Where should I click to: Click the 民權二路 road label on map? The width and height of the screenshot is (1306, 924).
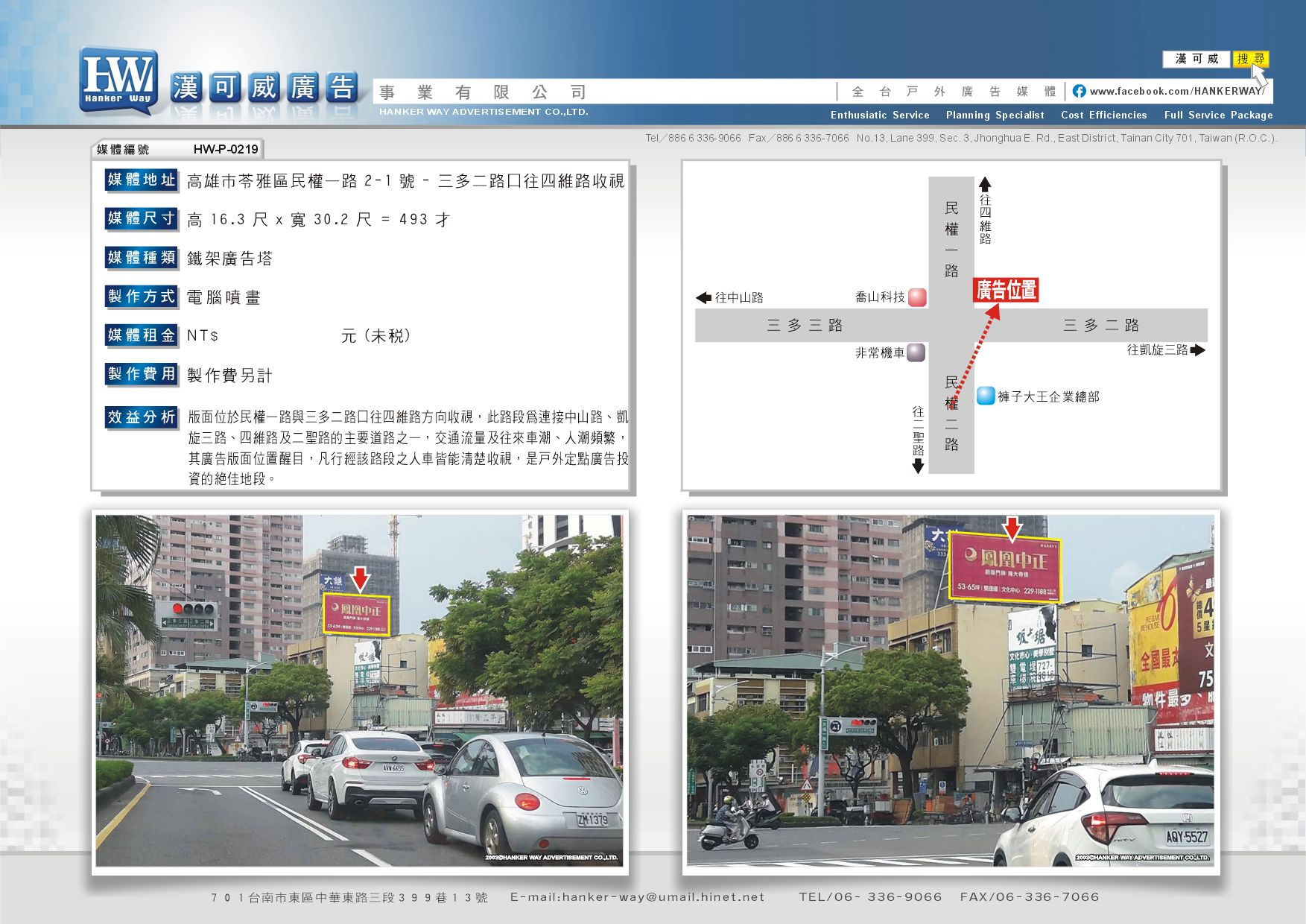click(951, 414)
